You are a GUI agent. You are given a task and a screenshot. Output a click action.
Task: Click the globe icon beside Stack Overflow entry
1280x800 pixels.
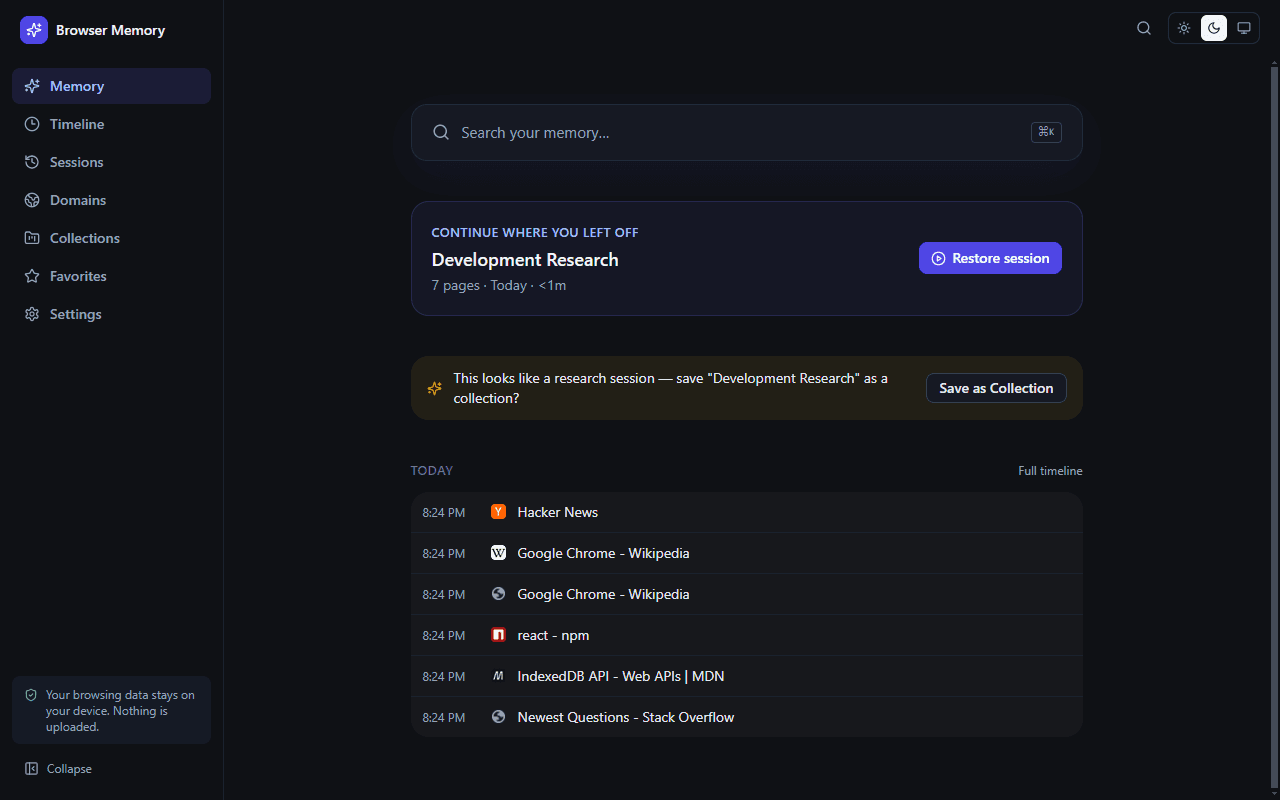pyautogui.click(x=499, y=717)
